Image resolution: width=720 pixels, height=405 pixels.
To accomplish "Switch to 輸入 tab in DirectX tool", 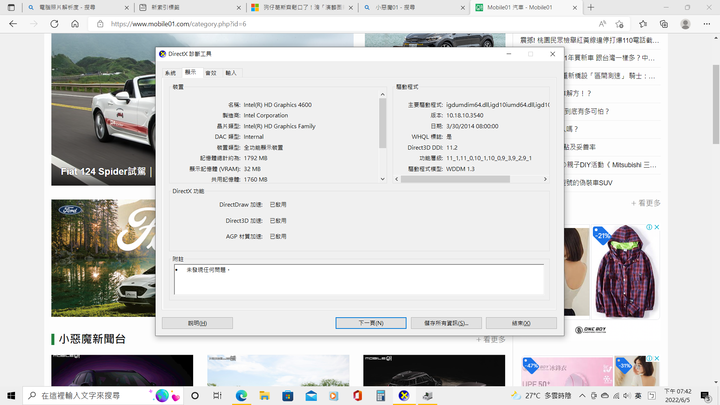I will coord(231,73).
